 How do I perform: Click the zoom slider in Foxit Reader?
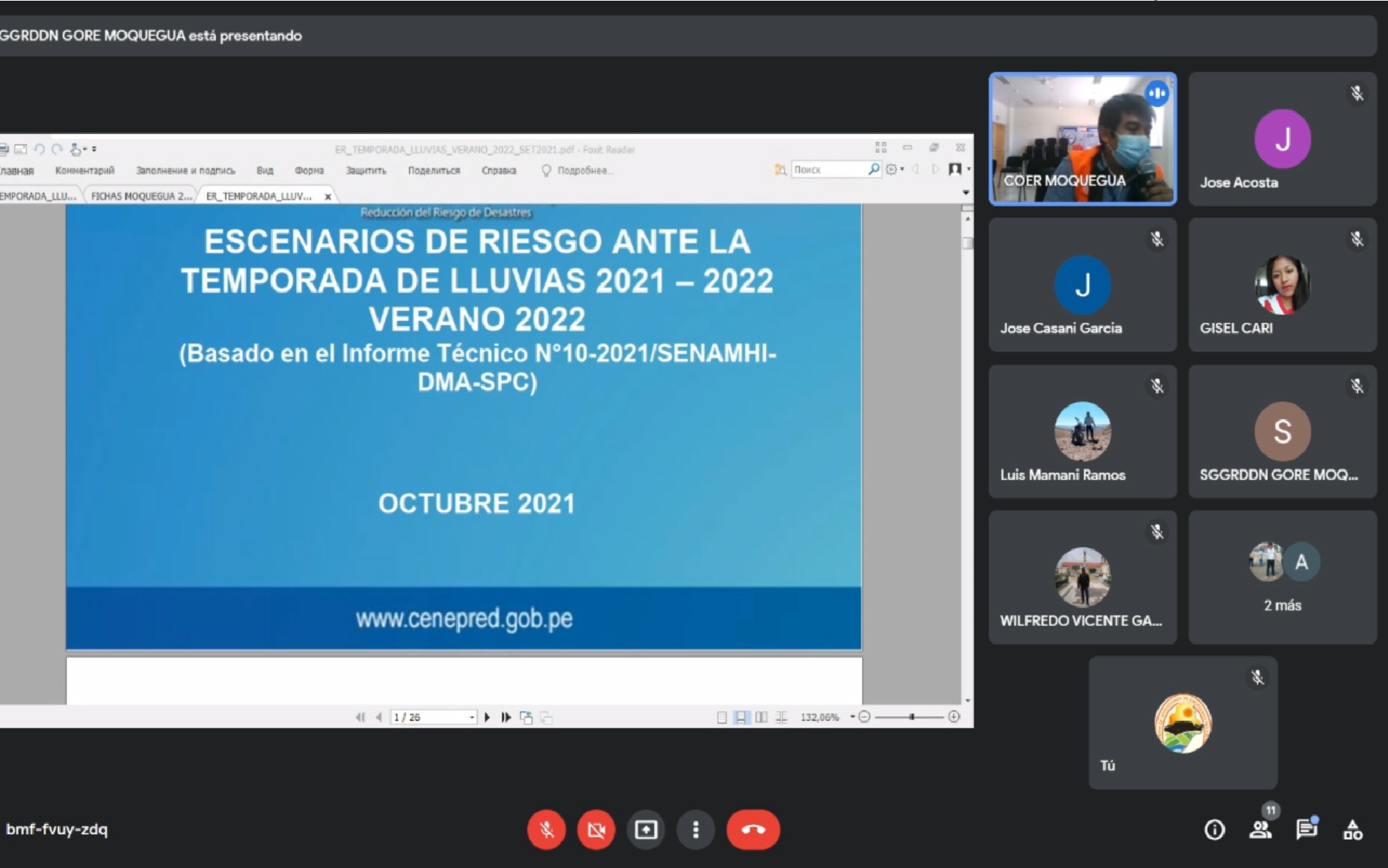point(911,717)
